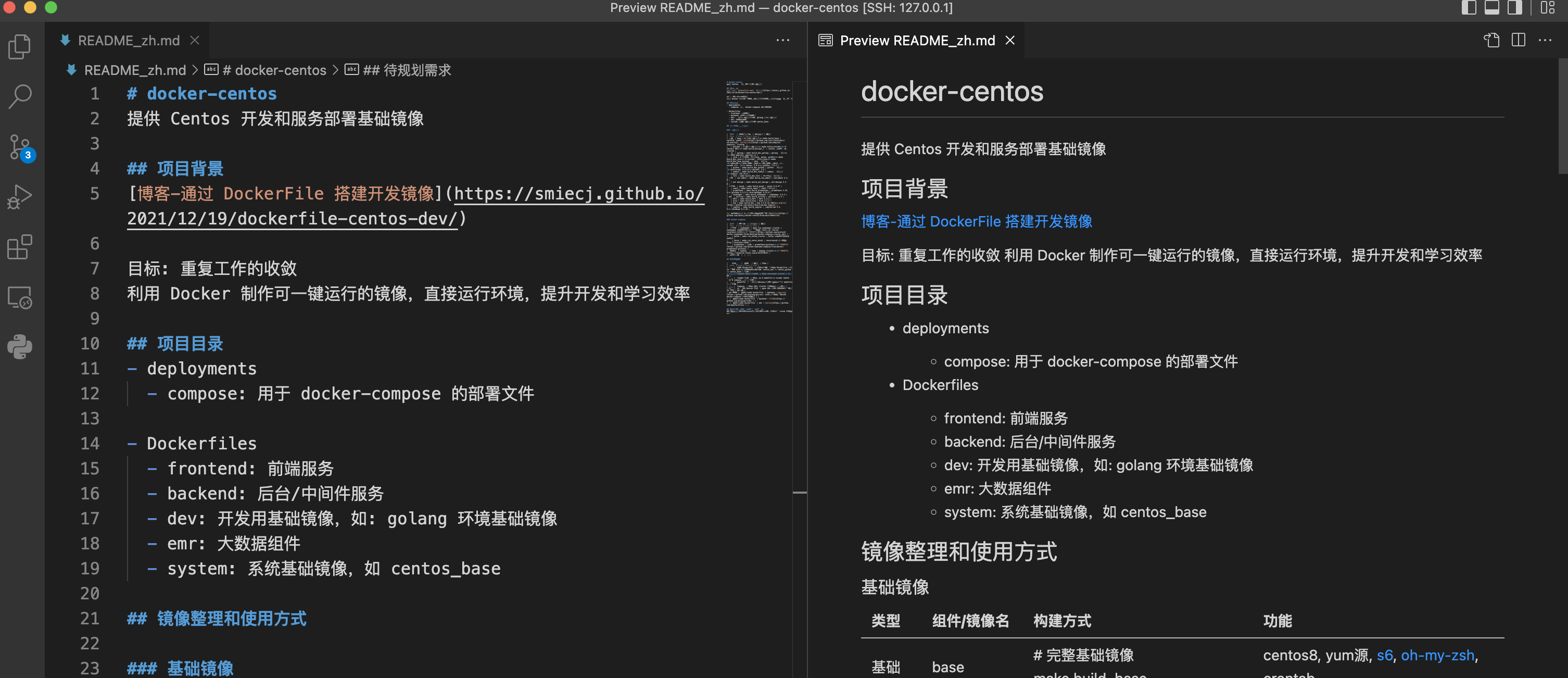The width and height of the screenshot is (1568, 678).
Task: Click 'system: 系统基础镜像' bullet in preview
Action: [1075, 512]
